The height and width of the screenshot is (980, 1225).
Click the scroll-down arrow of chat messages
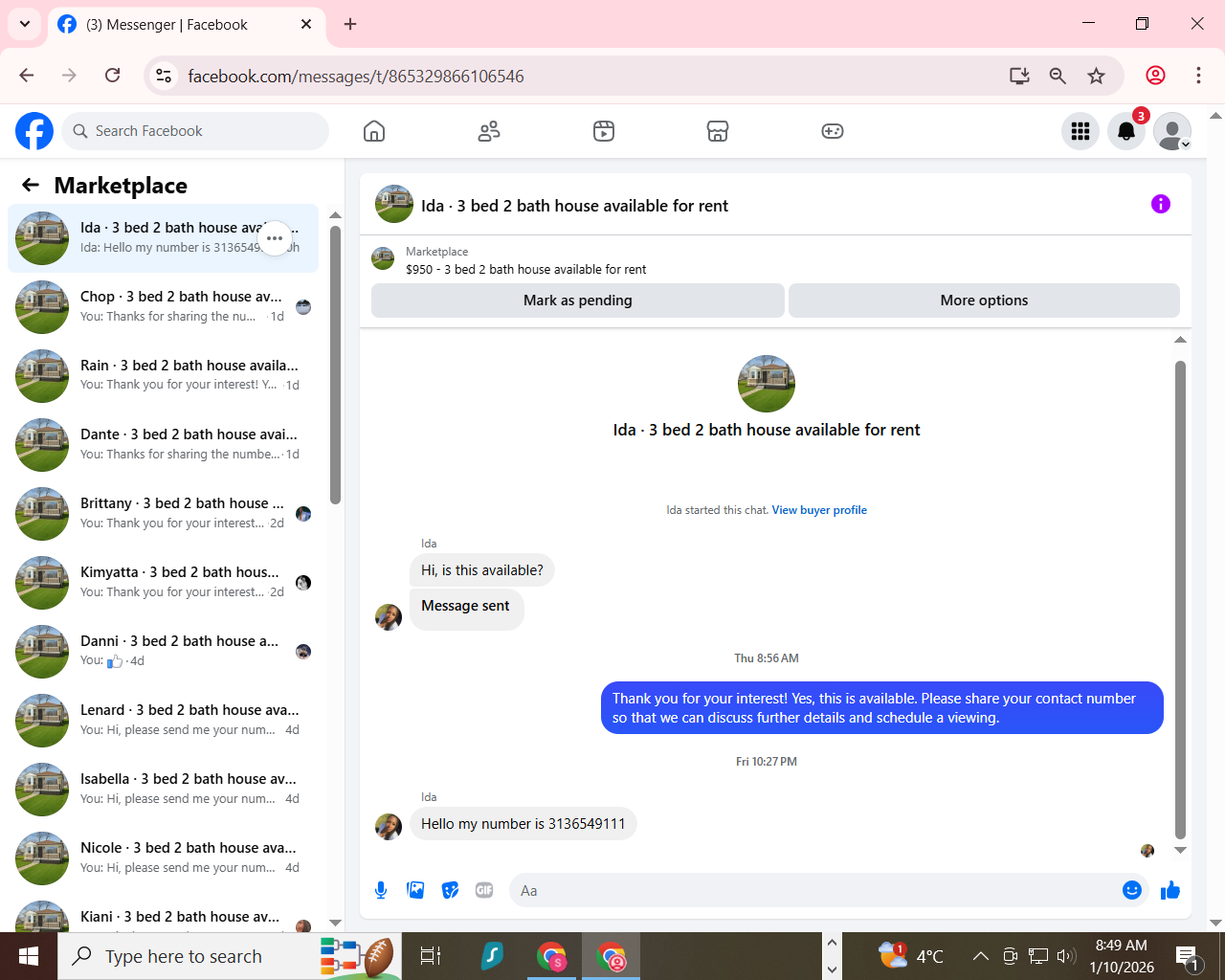pos(1180,850)
